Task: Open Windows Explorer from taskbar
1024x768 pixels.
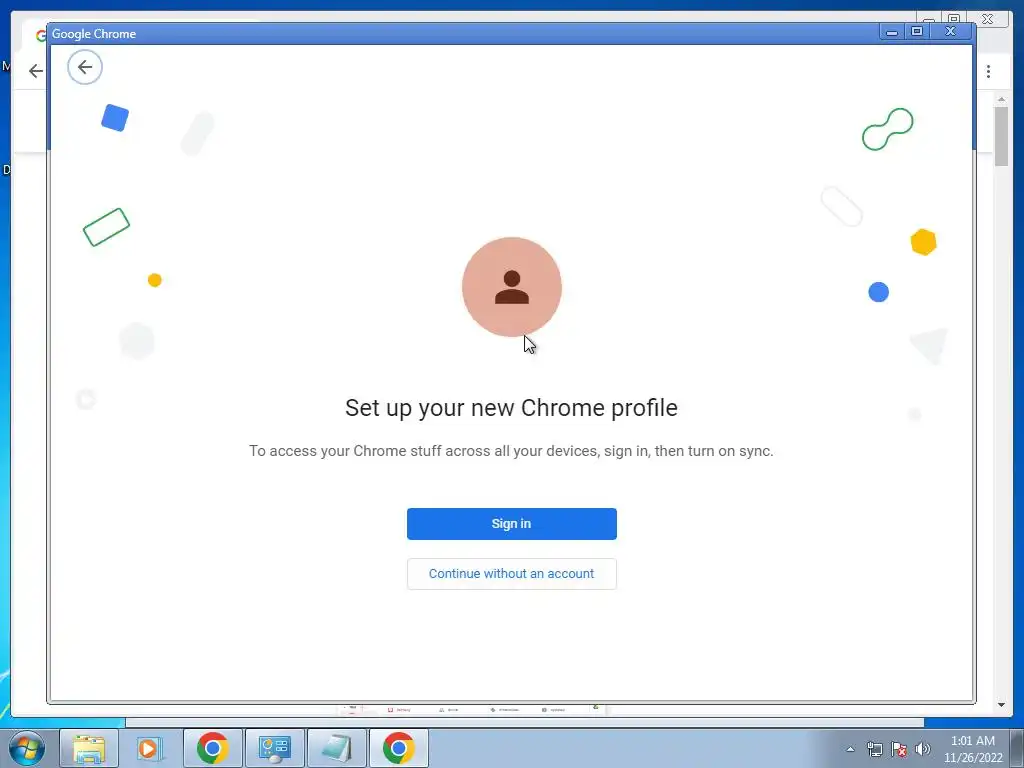Action: (x=89, y=748)
